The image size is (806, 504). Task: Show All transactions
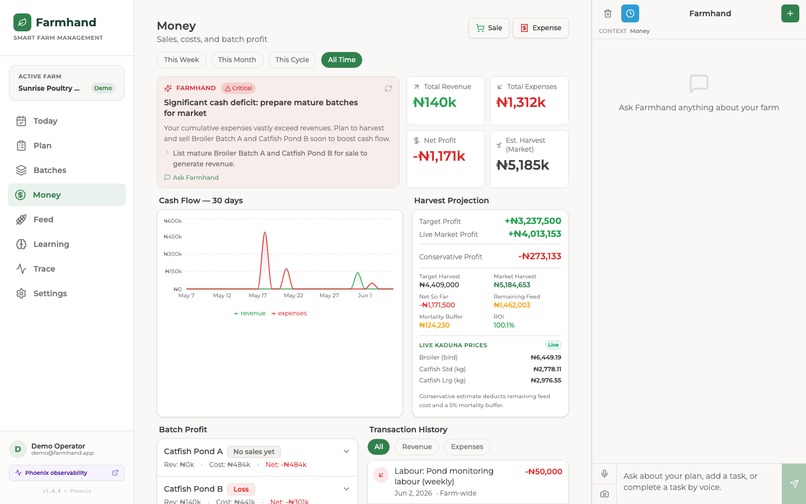click(x=378, y=447)
